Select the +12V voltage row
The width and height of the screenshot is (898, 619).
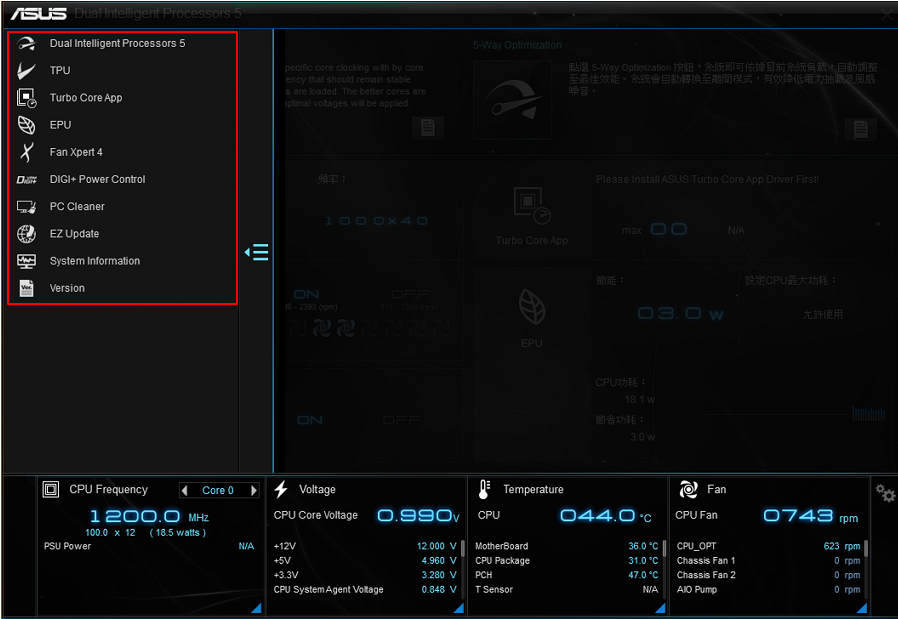tap(365, 546)
